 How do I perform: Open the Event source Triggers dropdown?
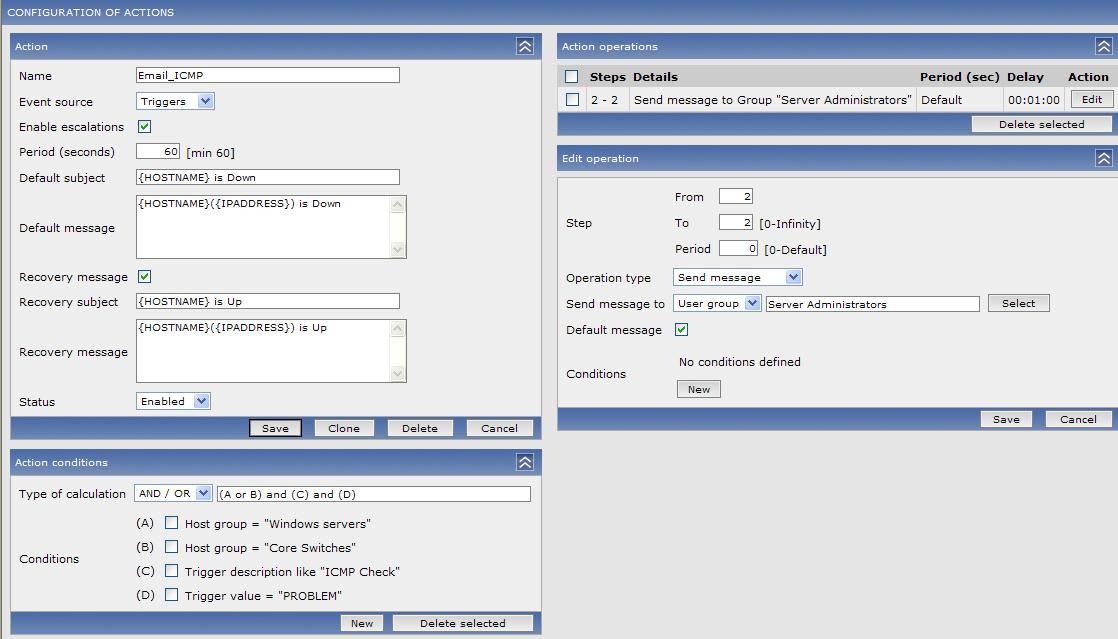(x=175, y=101)
